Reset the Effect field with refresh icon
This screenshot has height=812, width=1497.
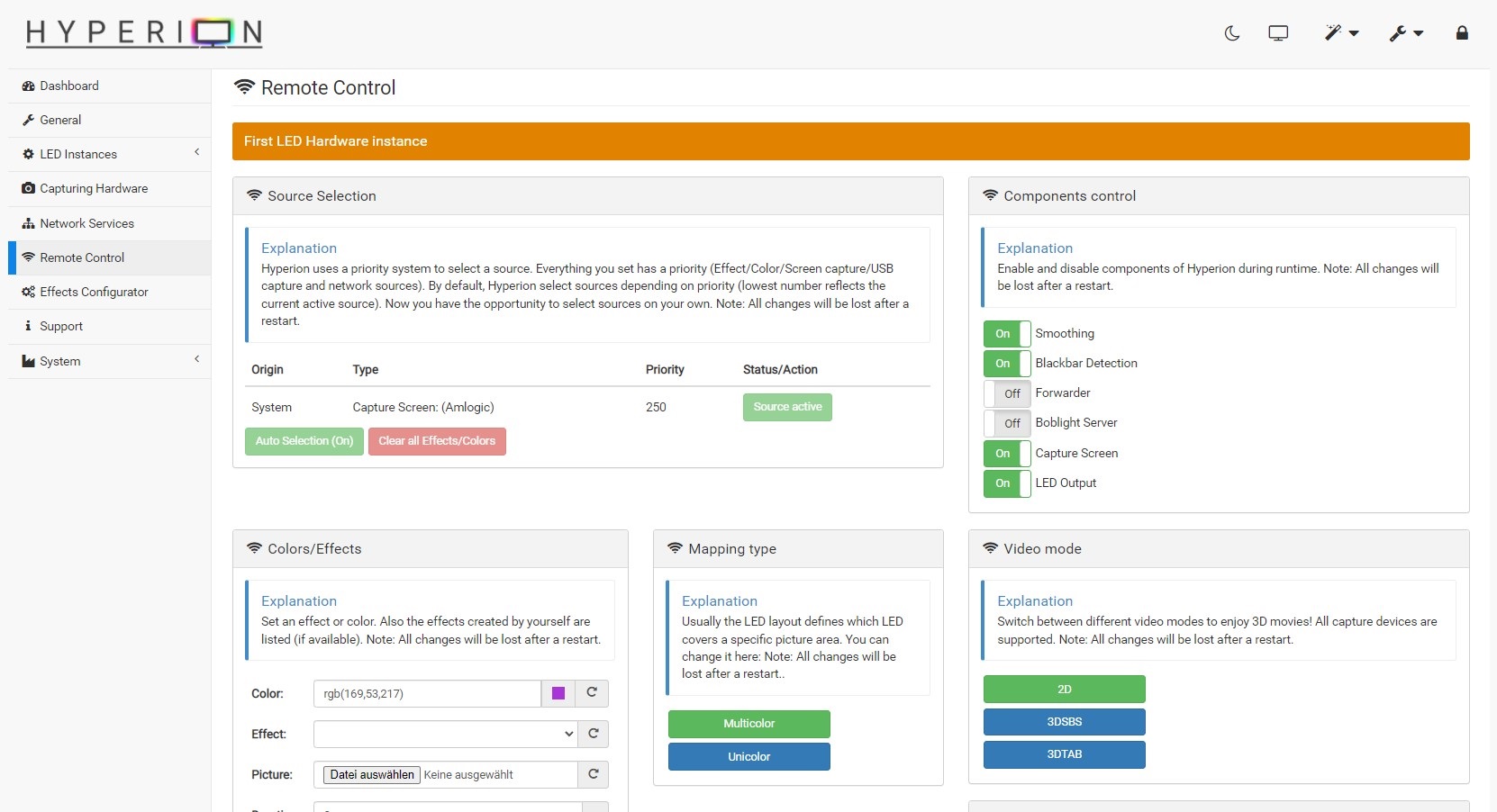click(593, 734)
